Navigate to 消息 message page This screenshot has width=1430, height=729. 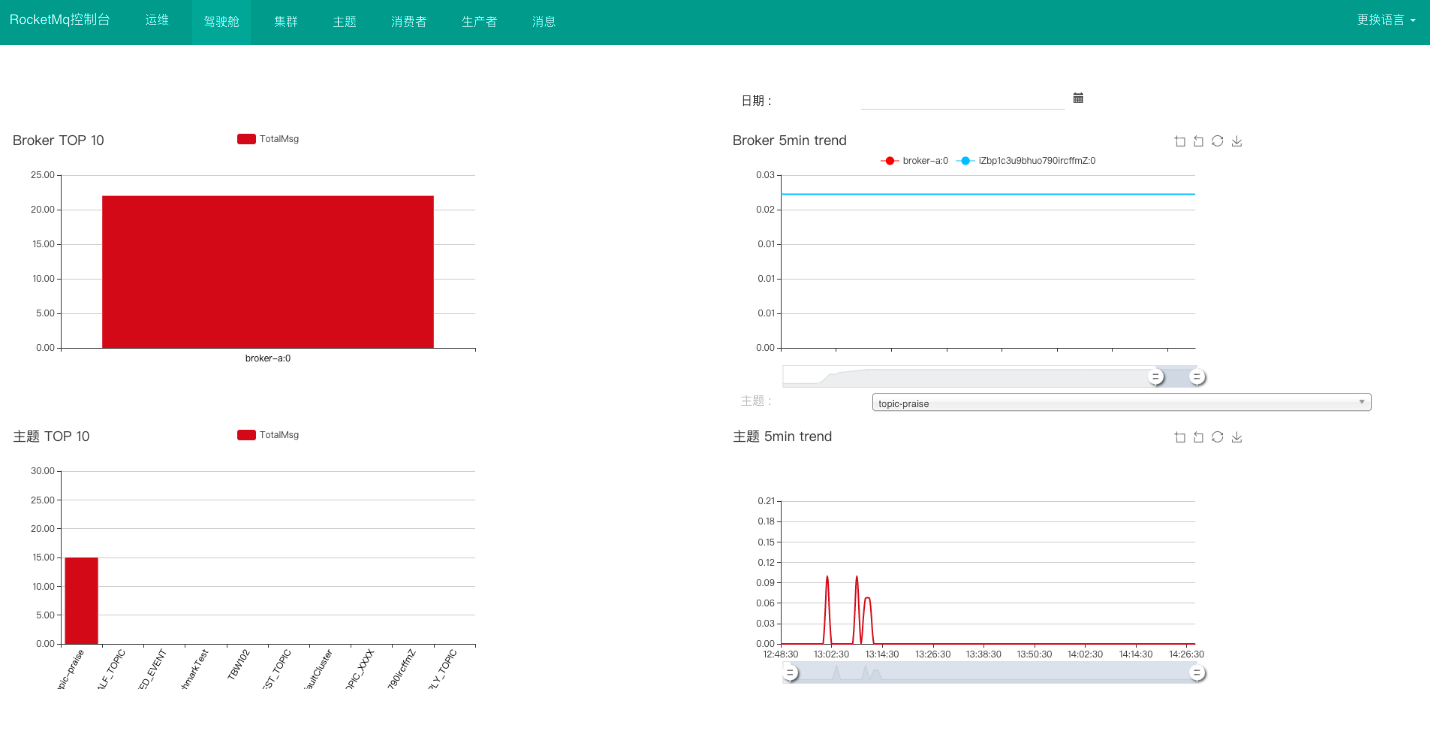click(544, 21)
